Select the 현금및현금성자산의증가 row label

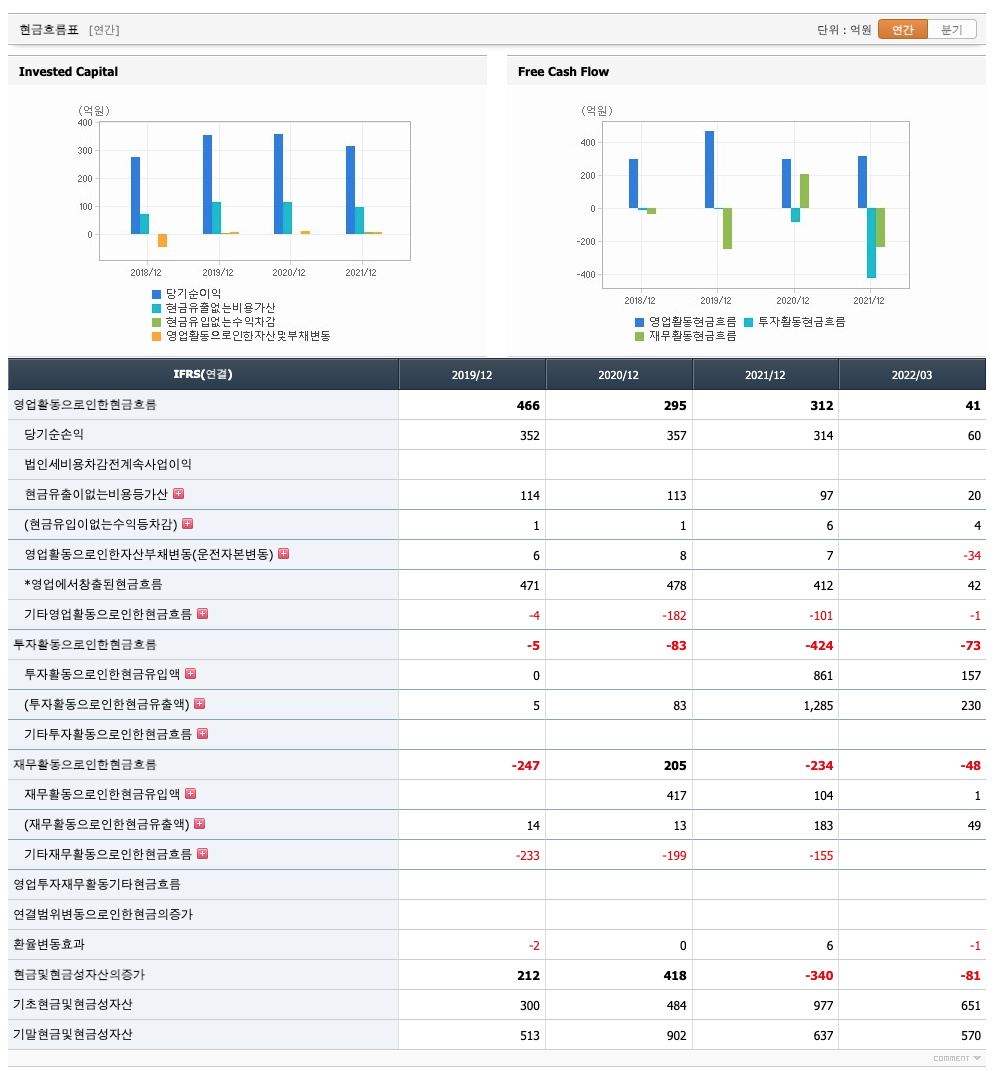click(79, 974)
